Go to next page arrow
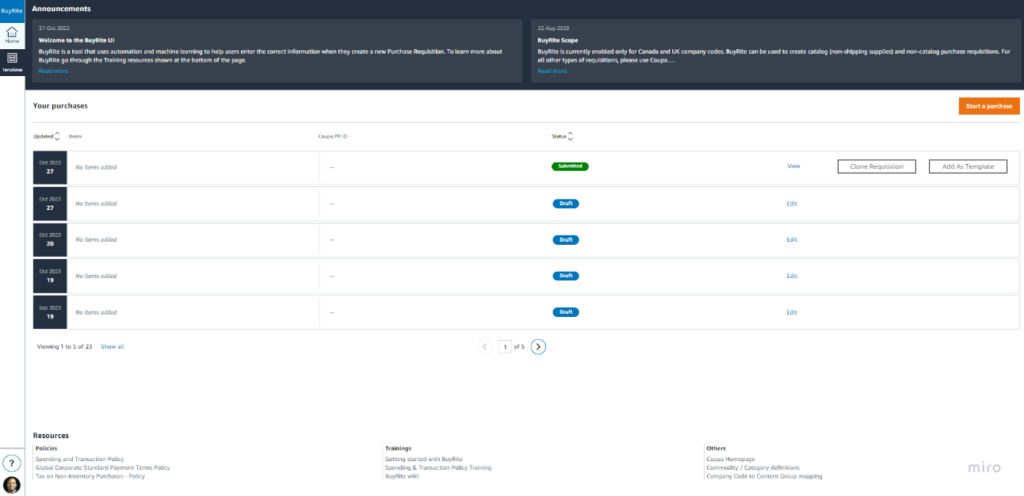This screenshot has height=496, width=1024. [538, 347]
